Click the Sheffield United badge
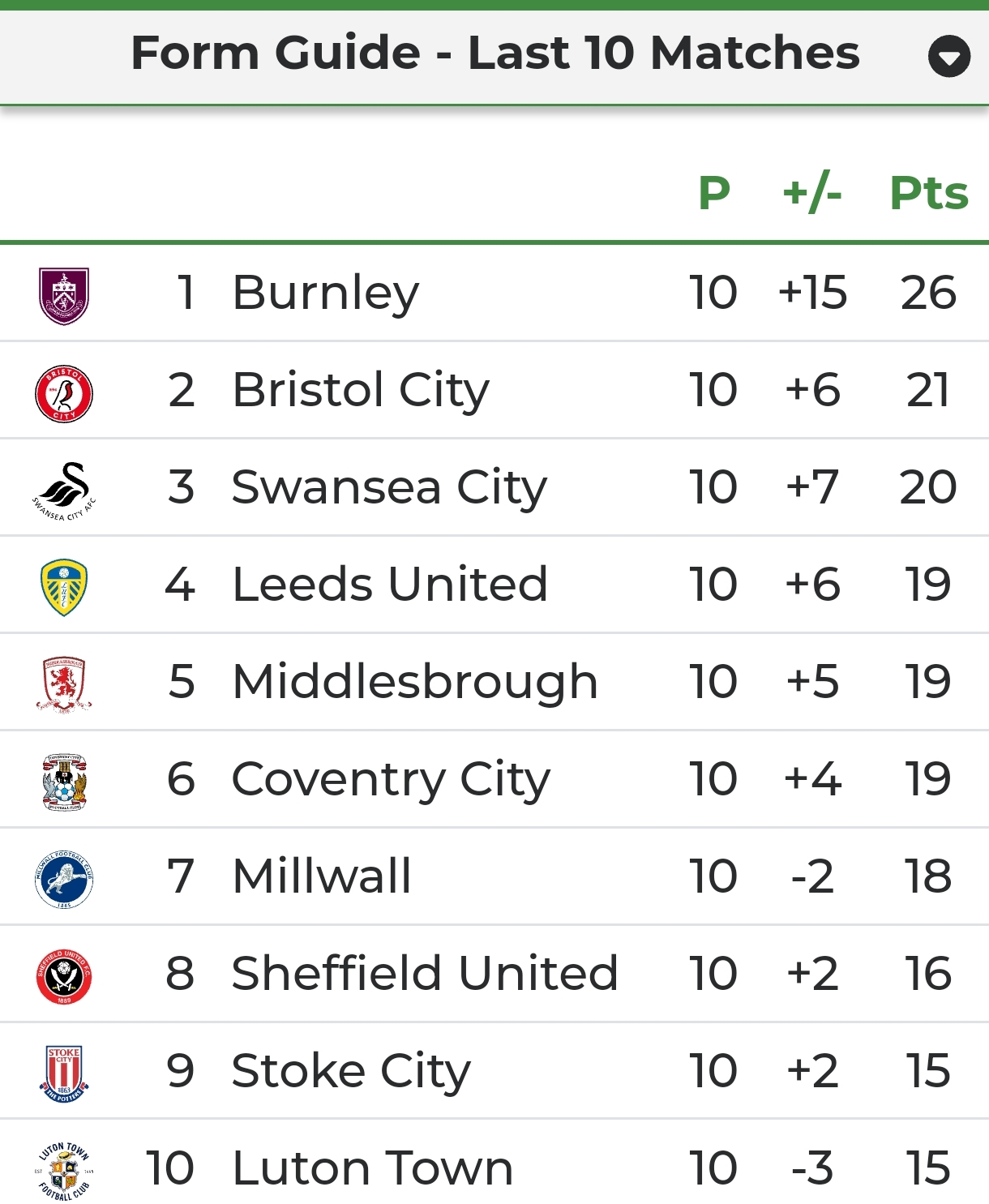This screenshot has width=989, height=1204. pos(64,976)
